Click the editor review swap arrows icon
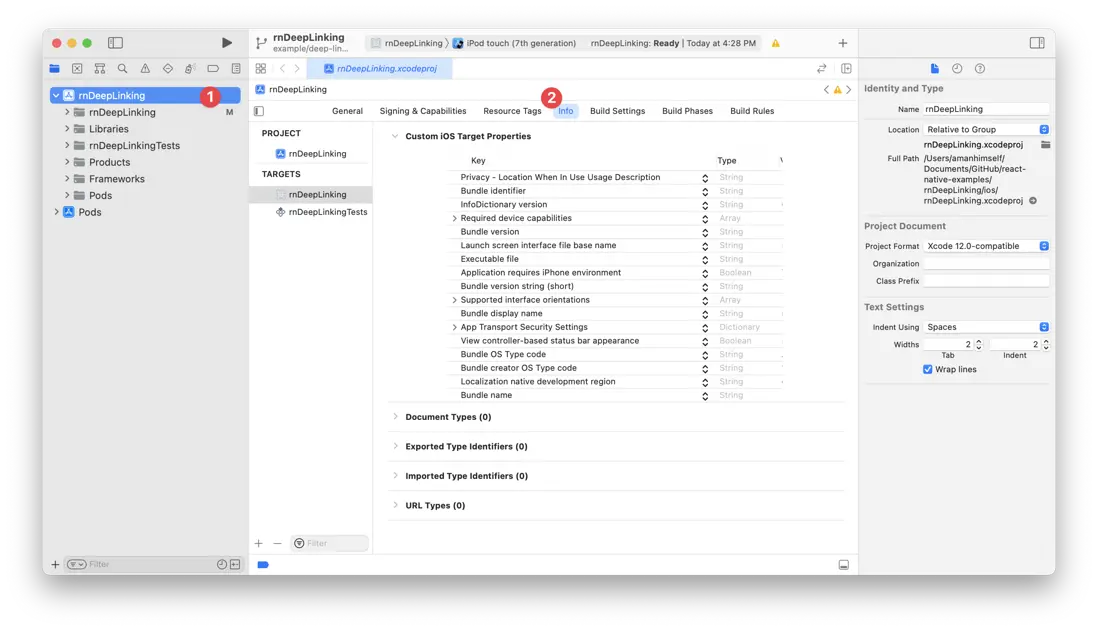The height and width of the screenshot is (631, 1098). coord(821,69)
